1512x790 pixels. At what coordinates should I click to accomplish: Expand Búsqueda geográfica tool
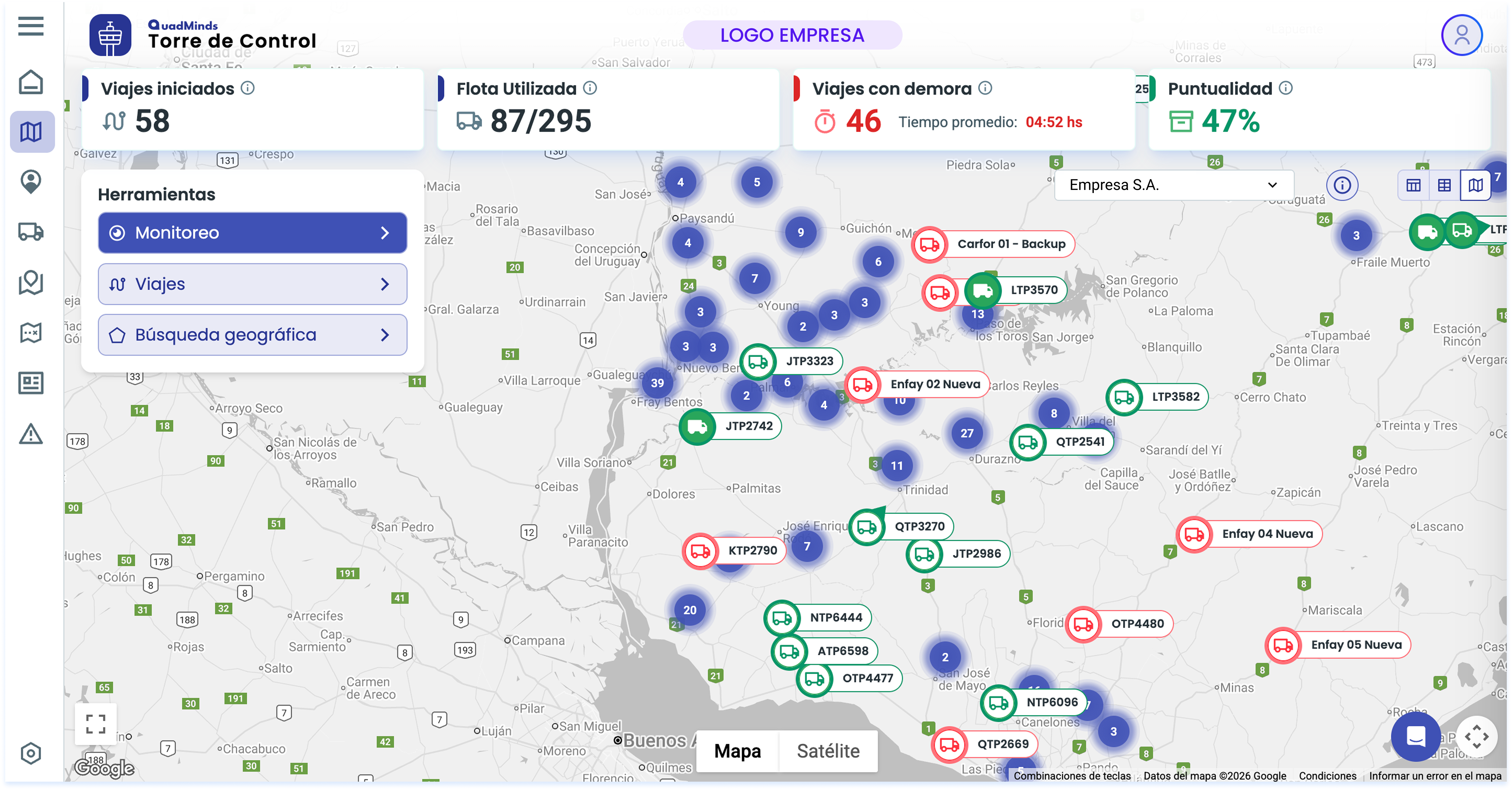253,334
